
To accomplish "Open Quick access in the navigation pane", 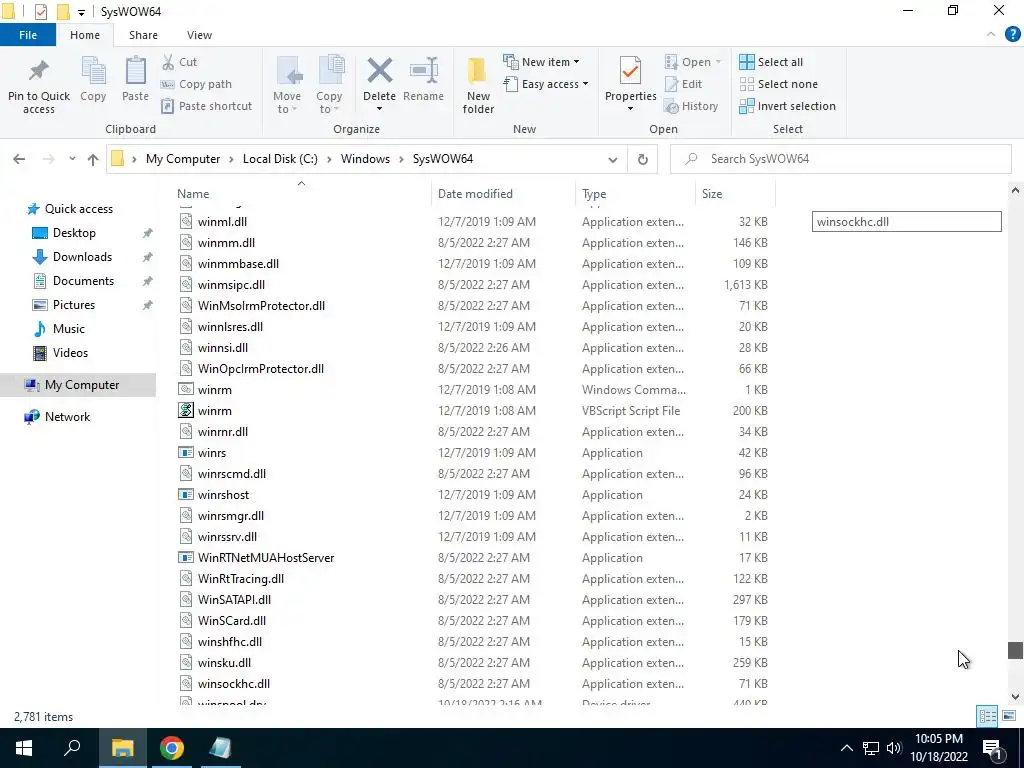I will [78, 209].
